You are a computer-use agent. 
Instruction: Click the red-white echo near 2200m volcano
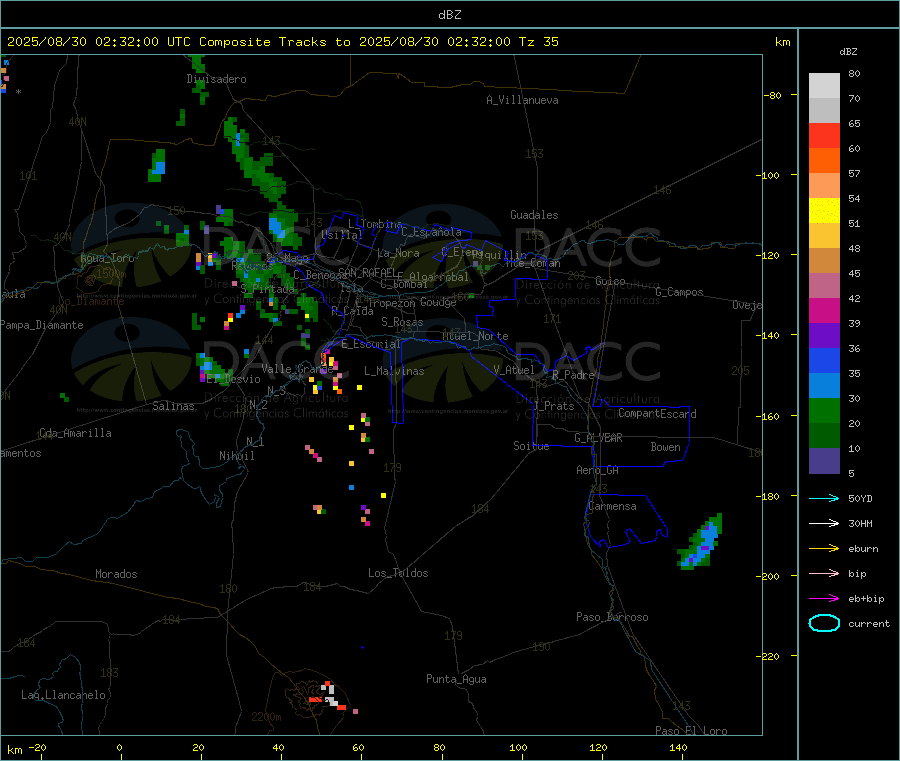[328, 696]
